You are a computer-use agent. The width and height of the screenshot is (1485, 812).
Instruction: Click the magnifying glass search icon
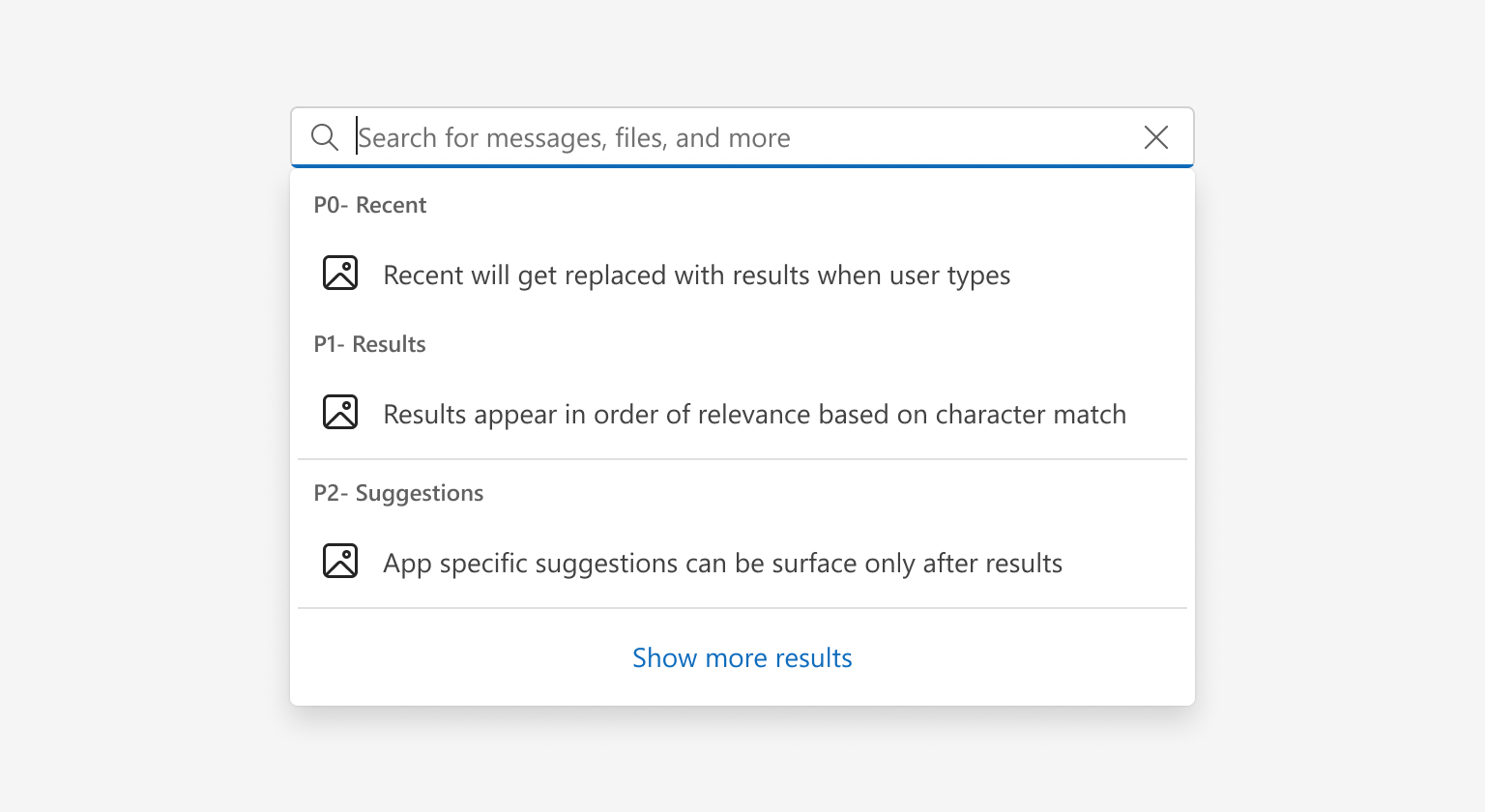(x=325, y=137)
